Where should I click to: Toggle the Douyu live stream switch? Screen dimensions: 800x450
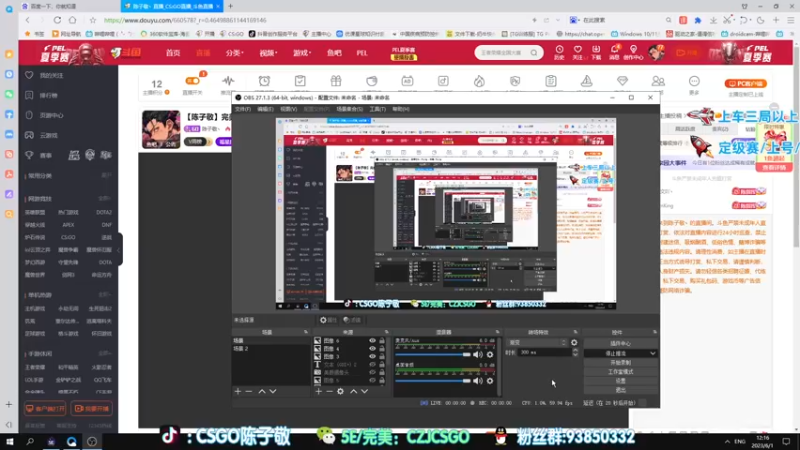[x=192, y=81]
